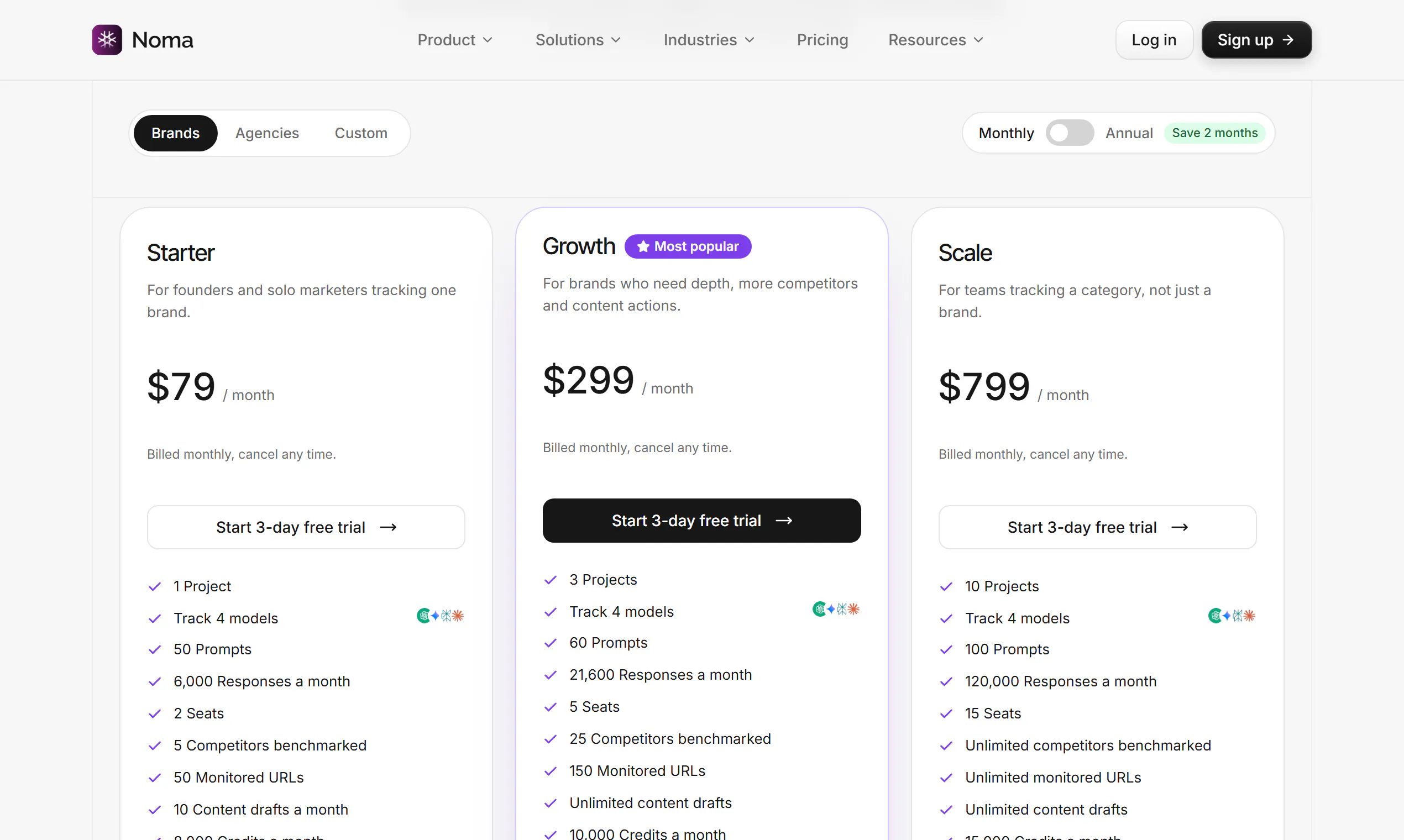
Task: Click the 10 Content drafts a month text
Action: point(260,810)
